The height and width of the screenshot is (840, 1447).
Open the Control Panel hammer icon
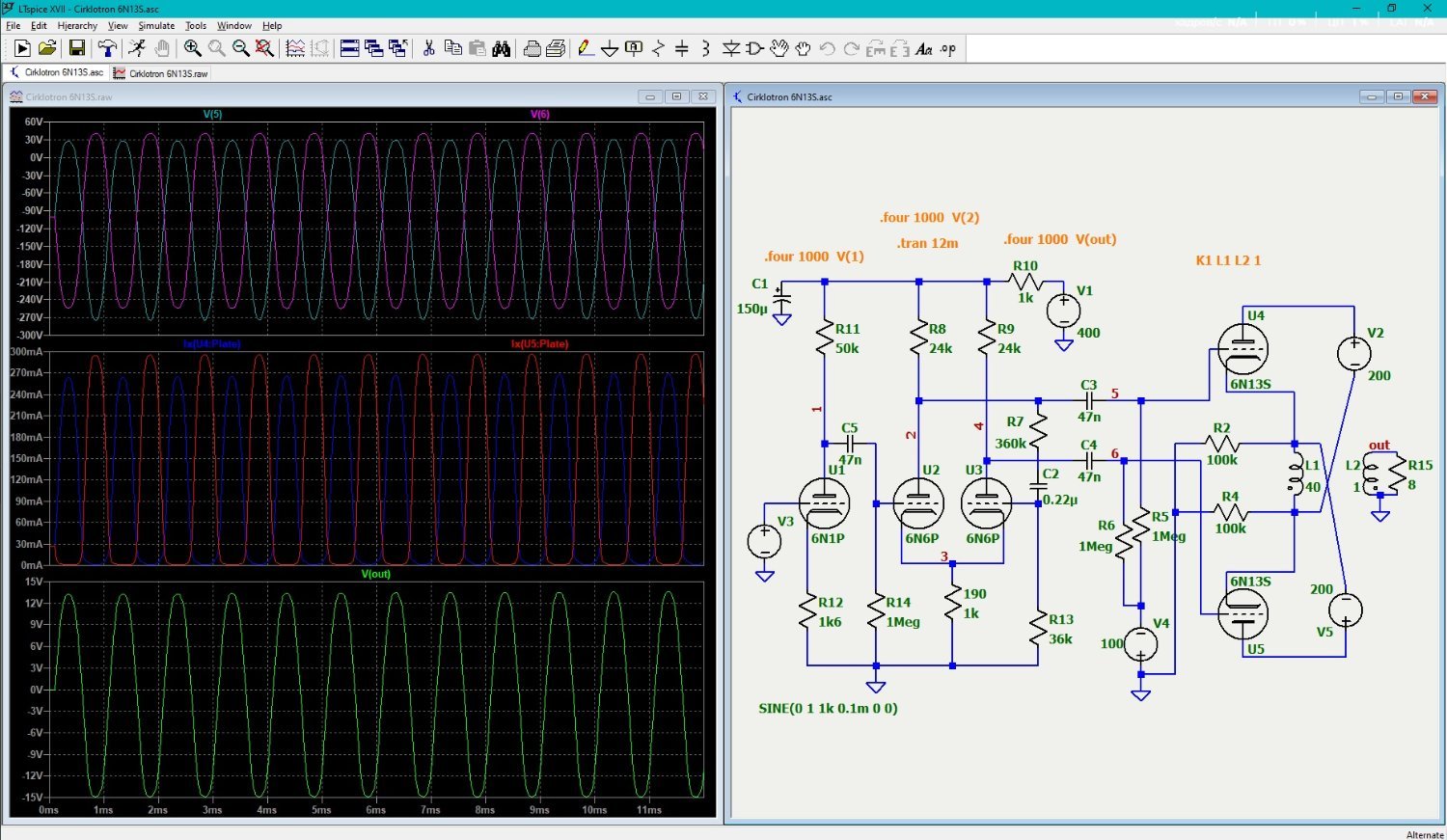107,49
